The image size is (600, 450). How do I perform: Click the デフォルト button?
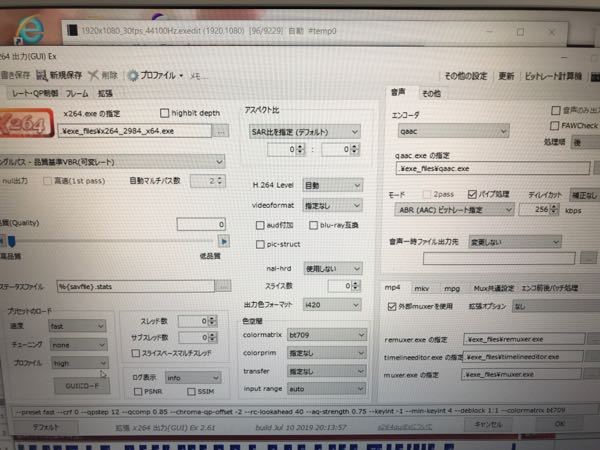click(45, 427)
